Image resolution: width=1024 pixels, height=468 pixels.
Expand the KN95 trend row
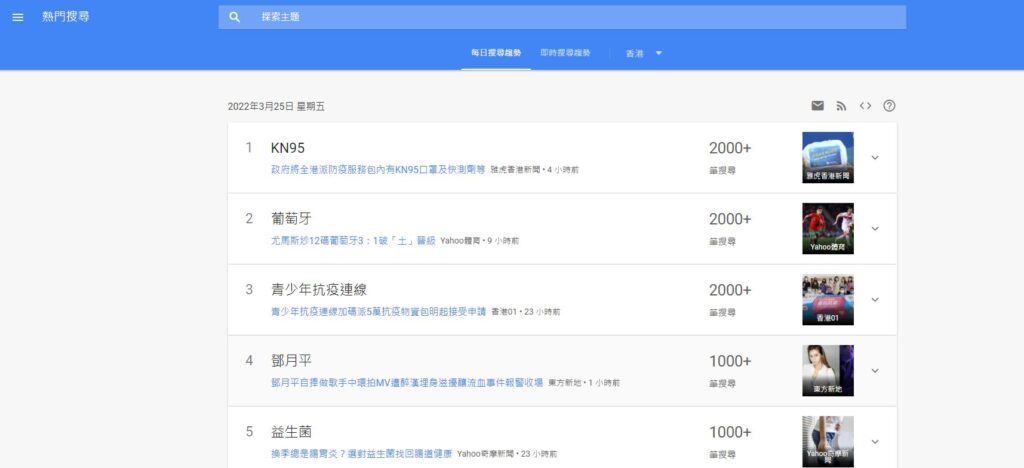[x=875, y=158]
